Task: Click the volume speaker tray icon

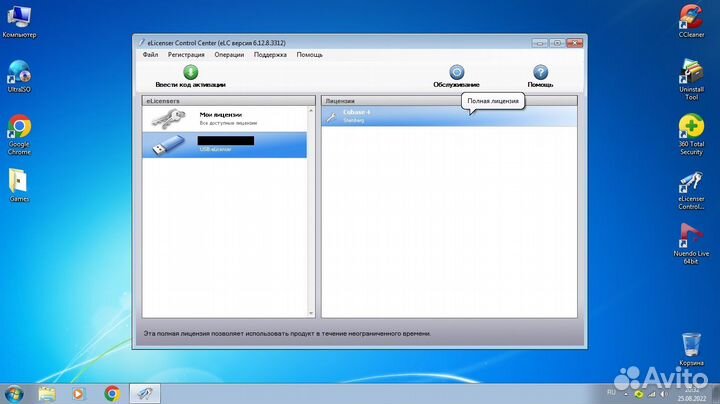Action: pyautogui.click(x=664, y=394)
